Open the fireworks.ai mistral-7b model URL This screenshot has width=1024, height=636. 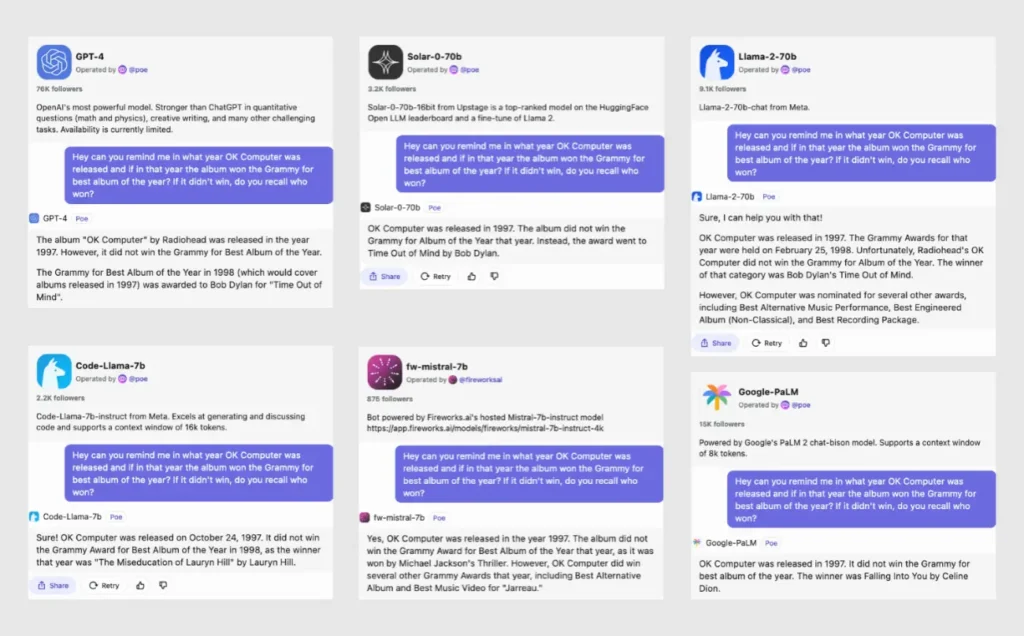[485, 428]
